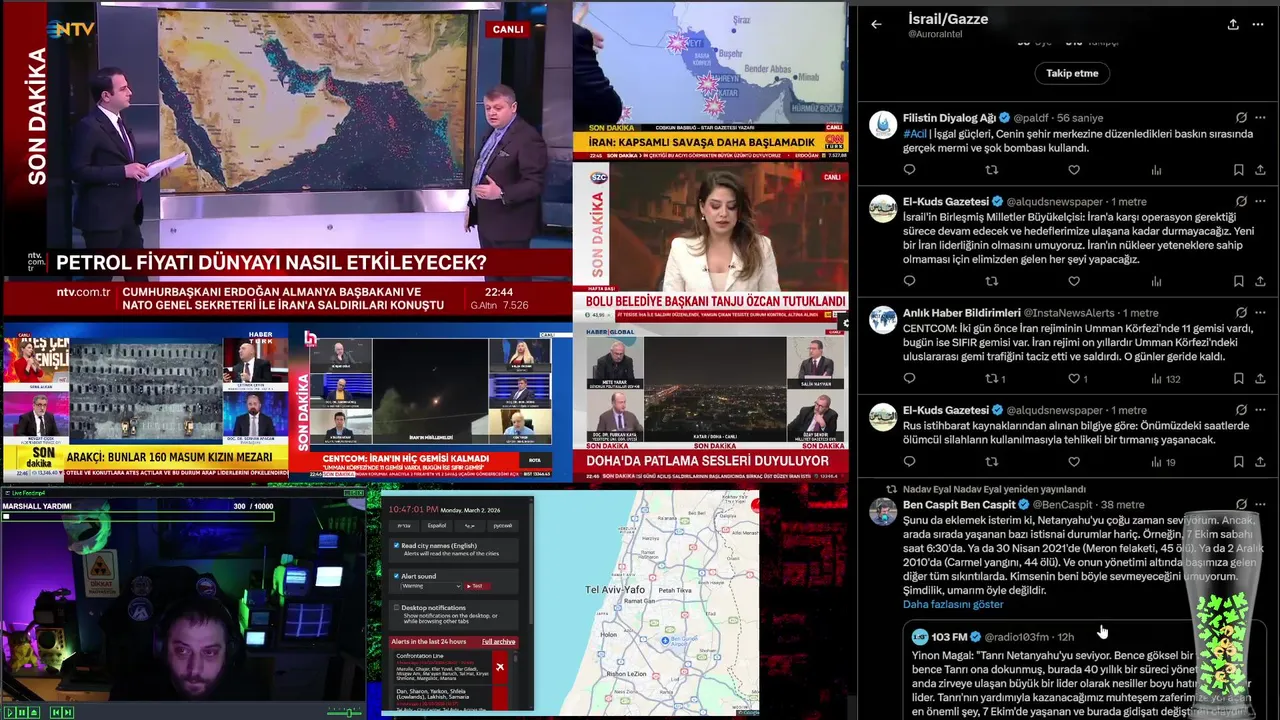Screen dimensions: 1280x720
Task: Open the #Acil hashtag link
Action: [x=914, y=133]
